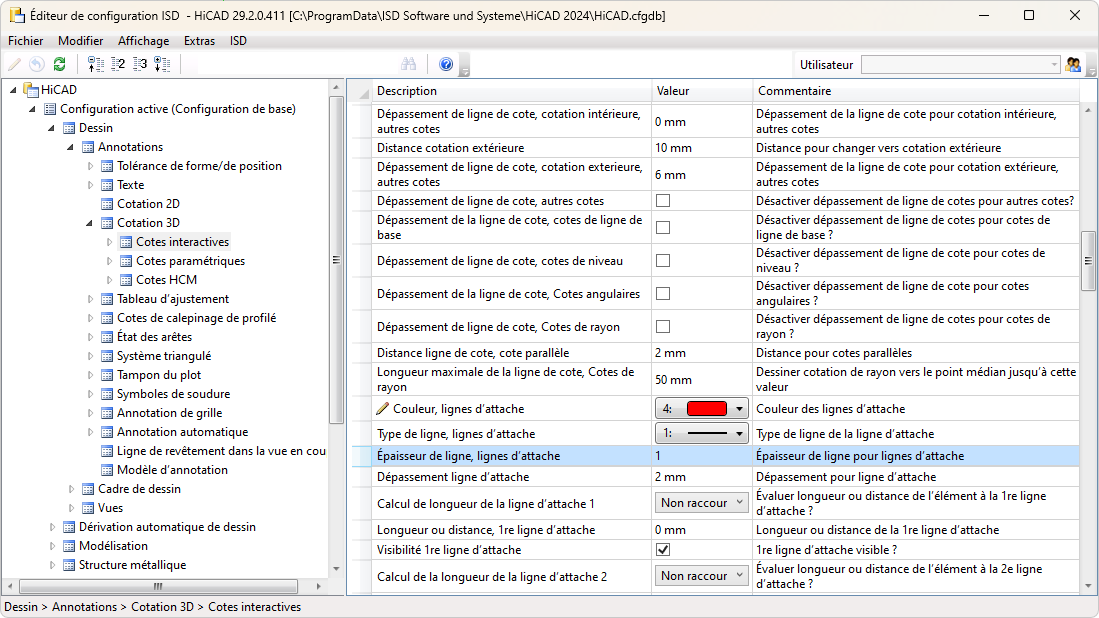The height and width of the screenshot is (618, 1099).
Task: Open Calcul de longueur ligne d'attache 1 dropdown
Action: [x=702, y=503]
